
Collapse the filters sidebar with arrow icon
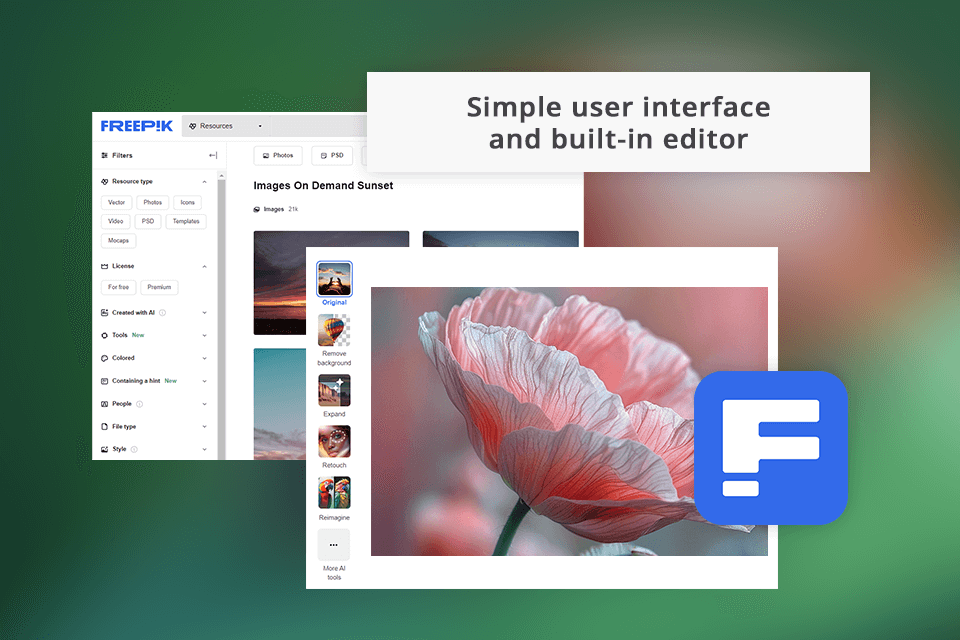(x=213, y=156)
